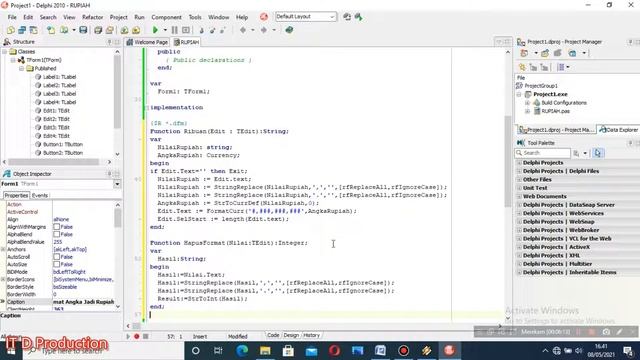640x360 pixels.
Task: Click the Save desktop layout icon
Action: tap(347, 17)
